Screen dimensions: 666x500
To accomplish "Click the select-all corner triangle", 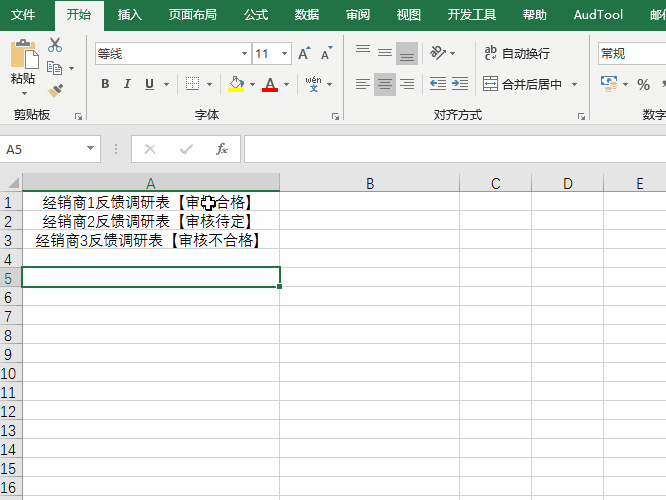I will tap(13, 183).
